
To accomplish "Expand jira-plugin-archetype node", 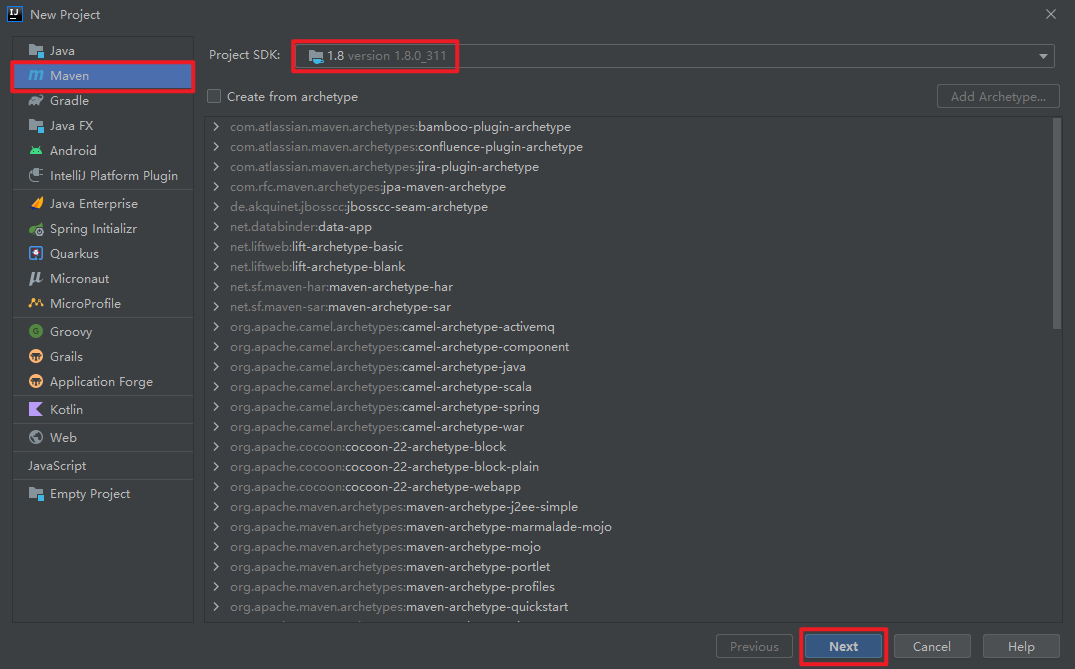I will (216, 167).
